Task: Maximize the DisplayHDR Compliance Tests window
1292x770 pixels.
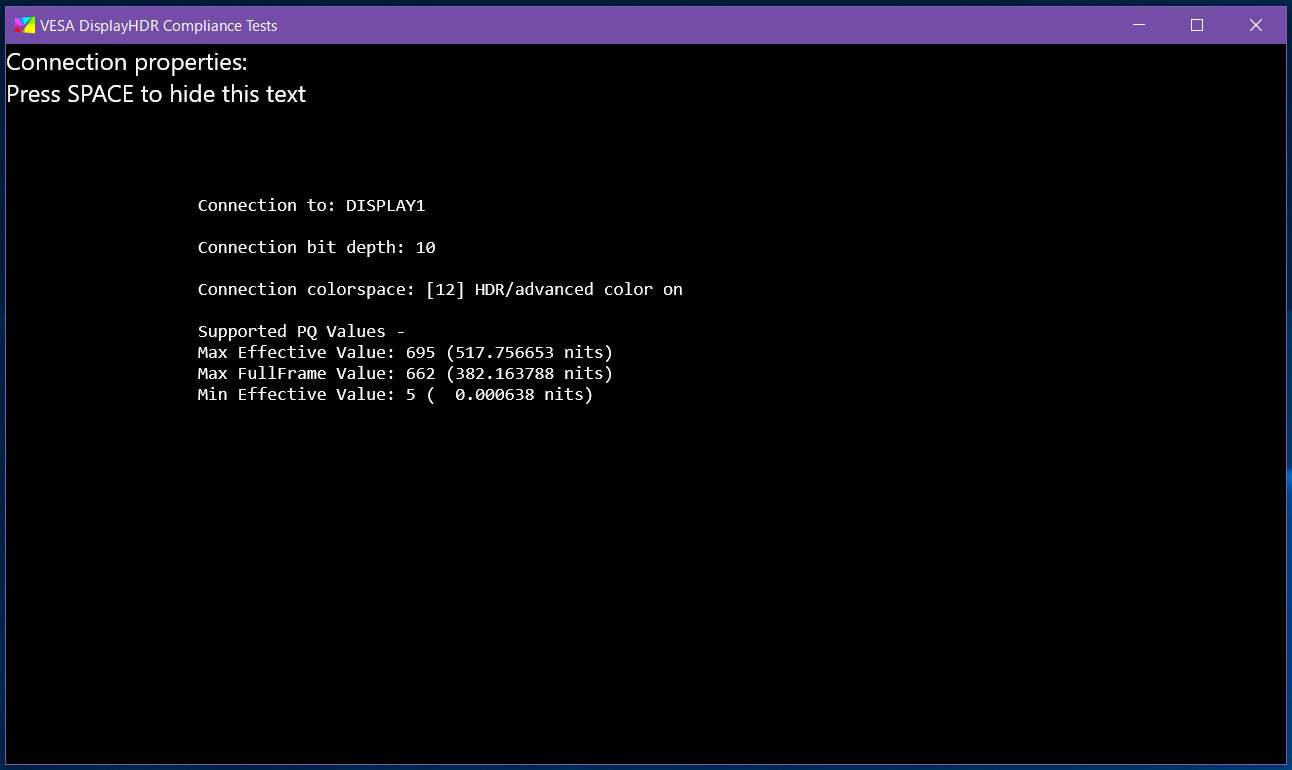Action: point(1197,25)
